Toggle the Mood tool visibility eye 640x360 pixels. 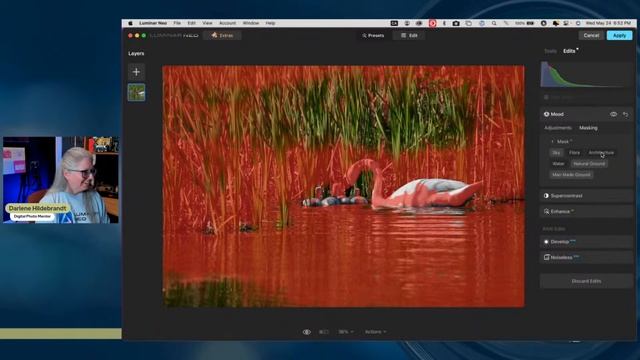(613, 114)
